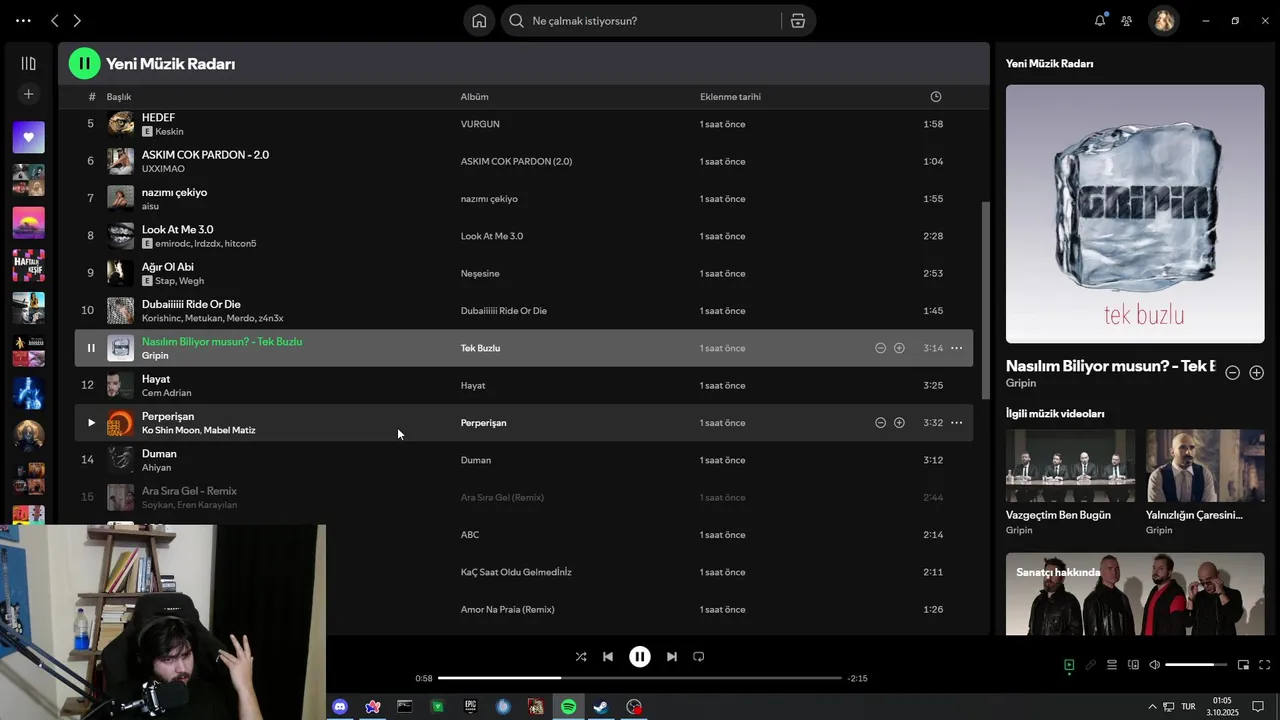
Task: Click the Home icon
Action: [479, 21]
